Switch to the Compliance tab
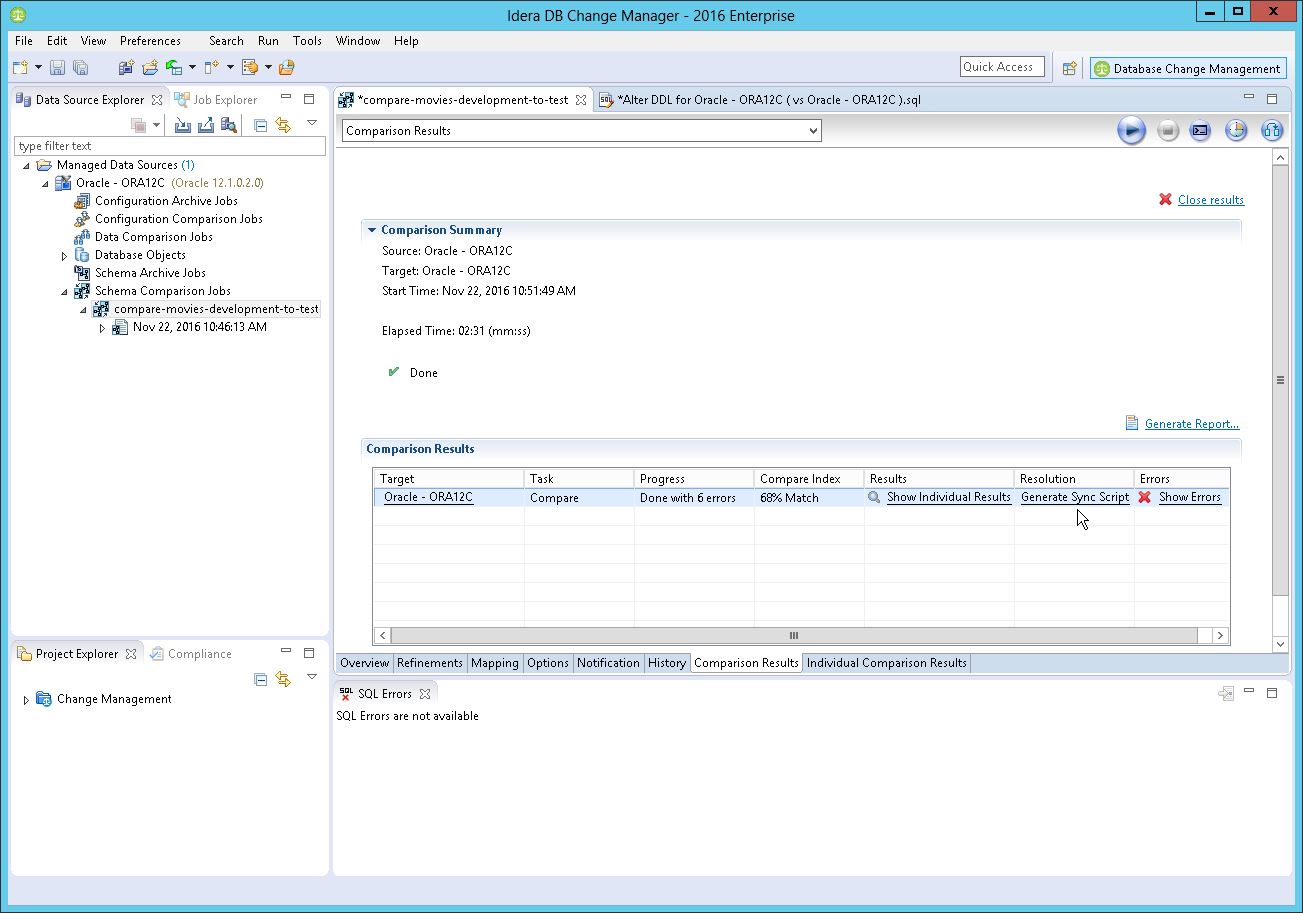Screen dimensions: 1303x913 pyautogui.click(x=190, y=654)
